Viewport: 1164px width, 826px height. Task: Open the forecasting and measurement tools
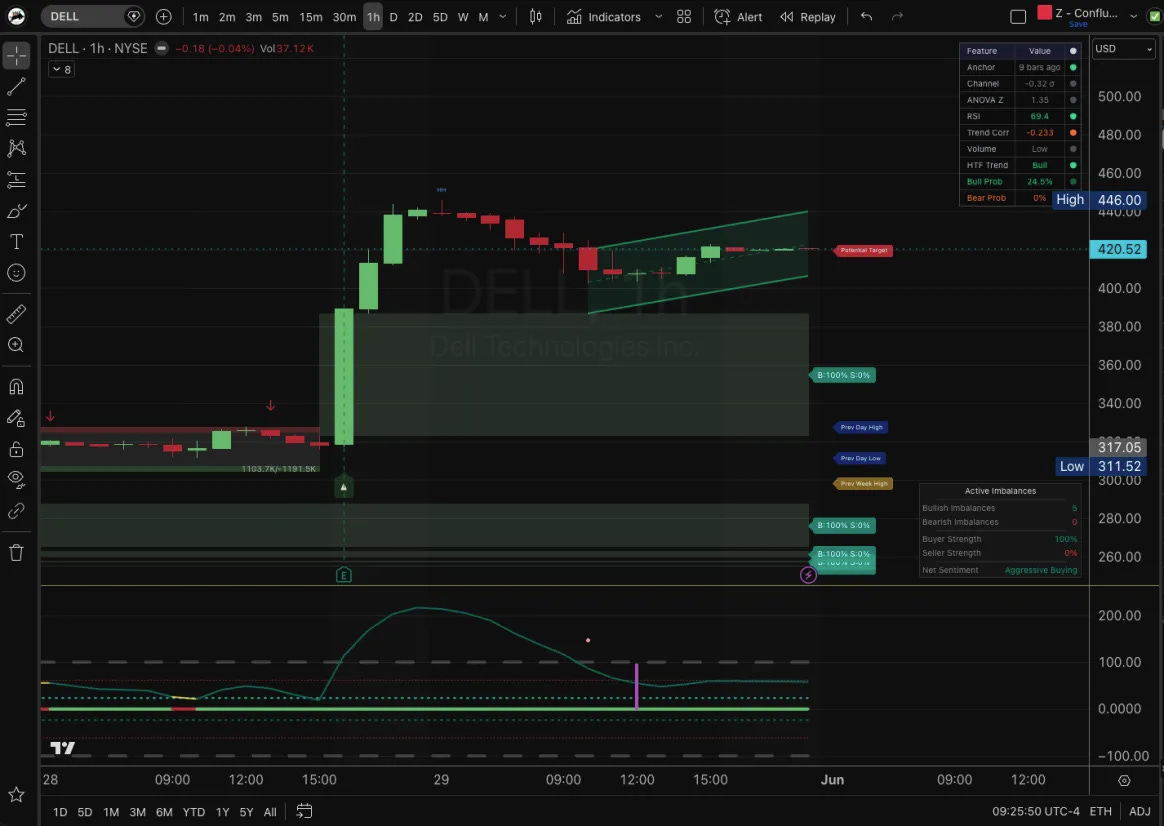tap(16, 180)
